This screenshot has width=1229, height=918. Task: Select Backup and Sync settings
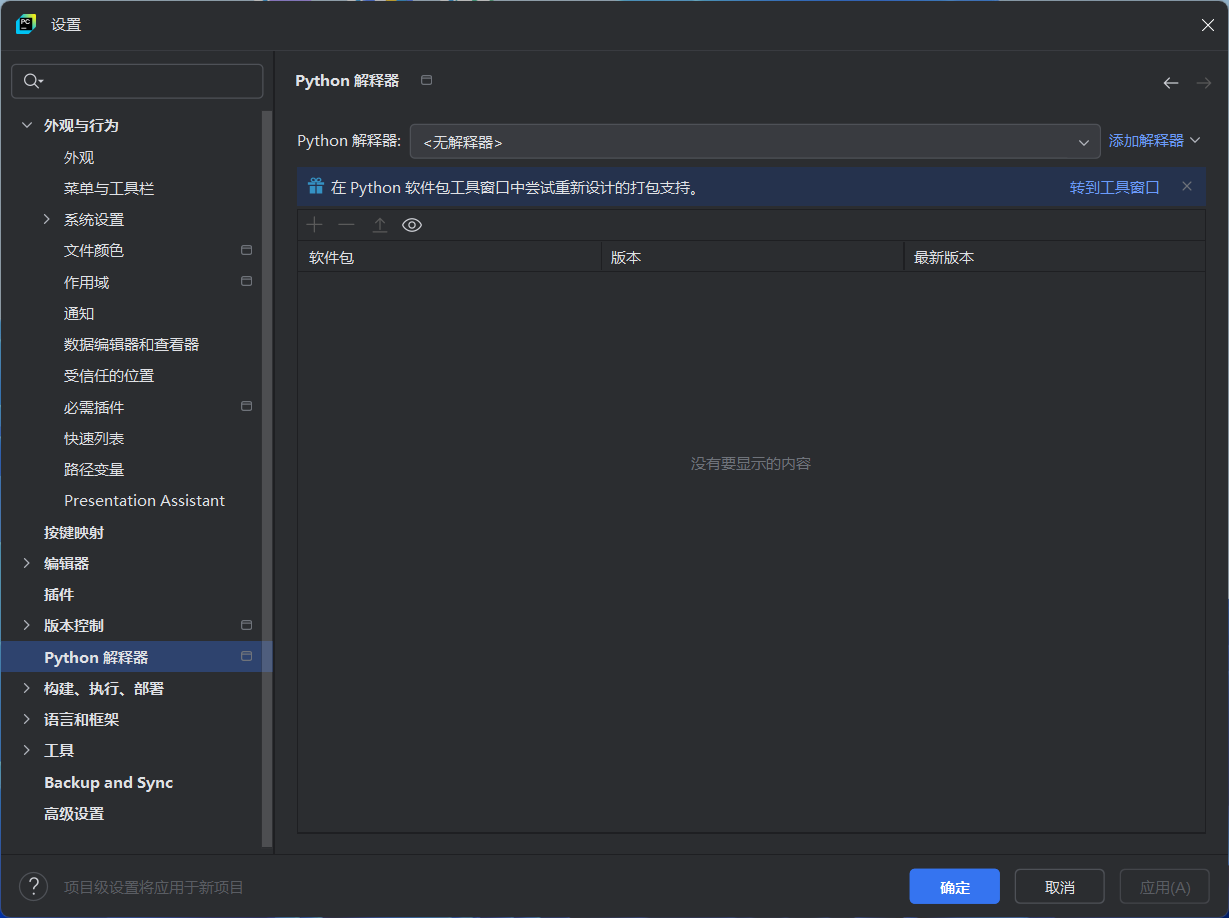pyautogui.click(x=108, y=782)
